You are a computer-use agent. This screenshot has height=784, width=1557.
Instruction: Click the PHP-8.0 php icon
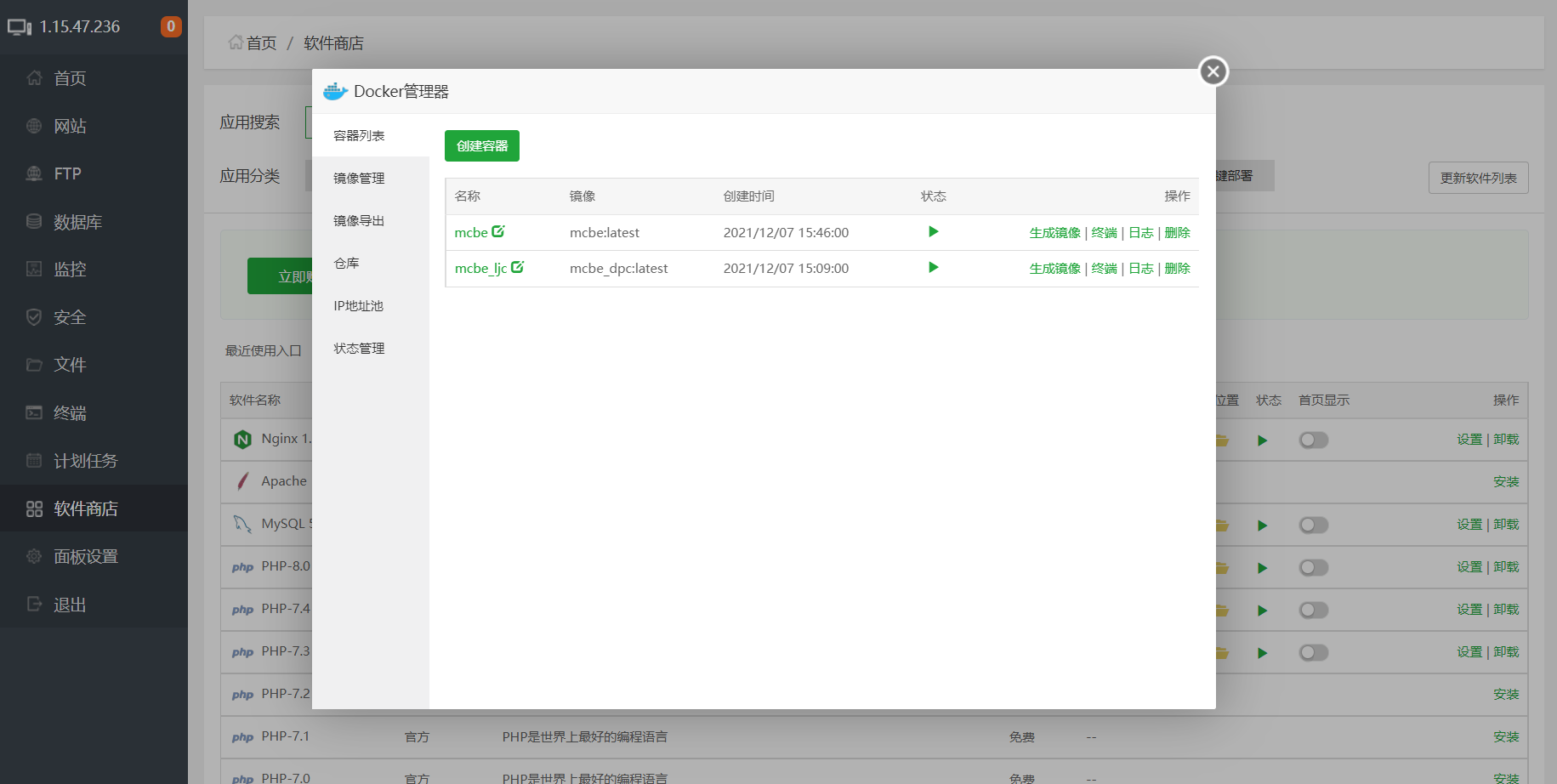(242, 567)
